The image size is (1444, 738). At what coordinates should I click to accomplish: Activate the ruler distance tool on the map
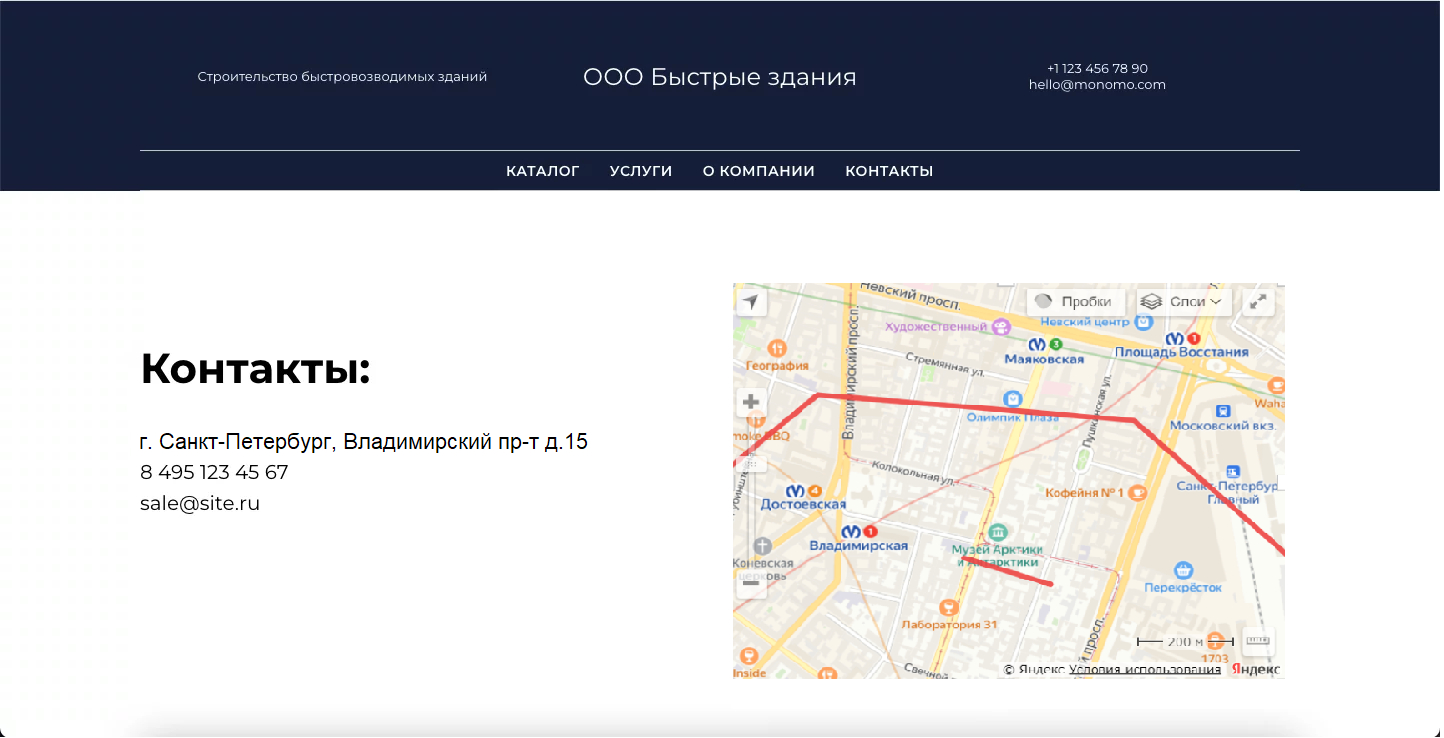[x=1258, y=641]
